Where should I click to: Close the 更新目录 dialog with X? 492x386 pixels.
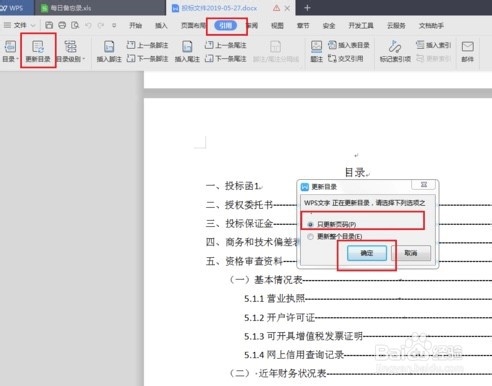tap(424, 184)
